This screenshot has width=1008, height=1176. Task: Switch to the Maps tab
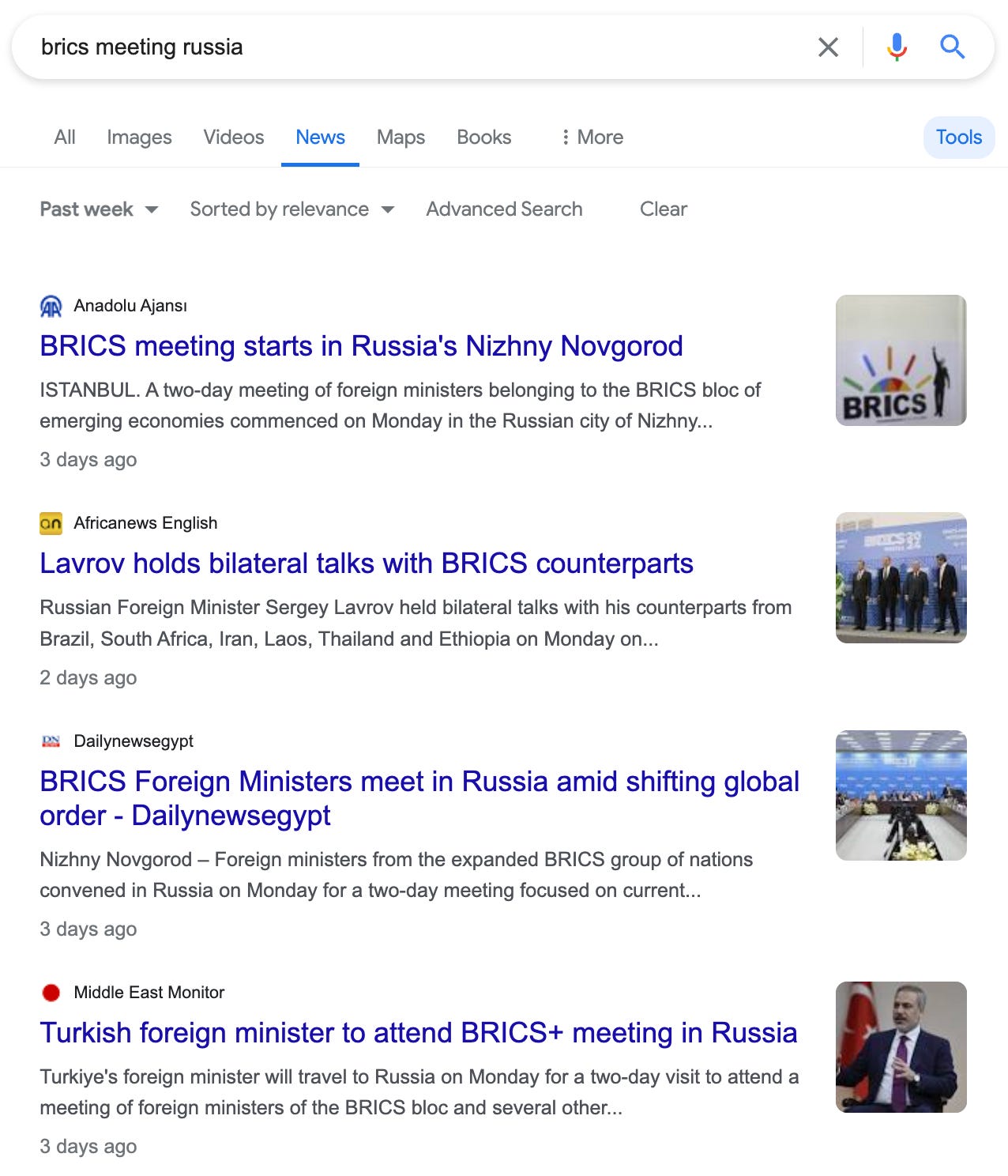(401, 138)
